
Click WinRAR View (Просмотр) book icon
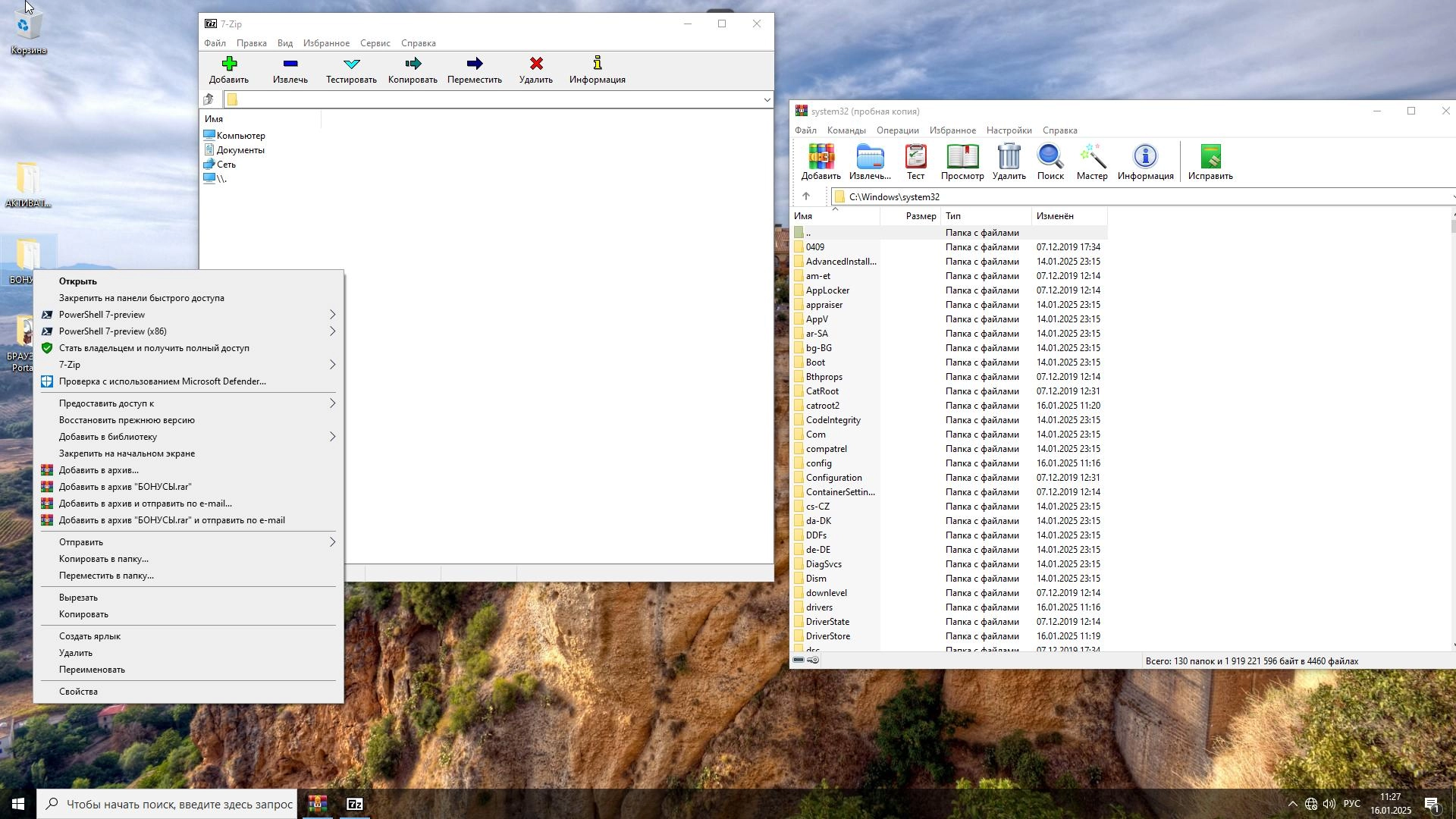(x=962, y=158)
